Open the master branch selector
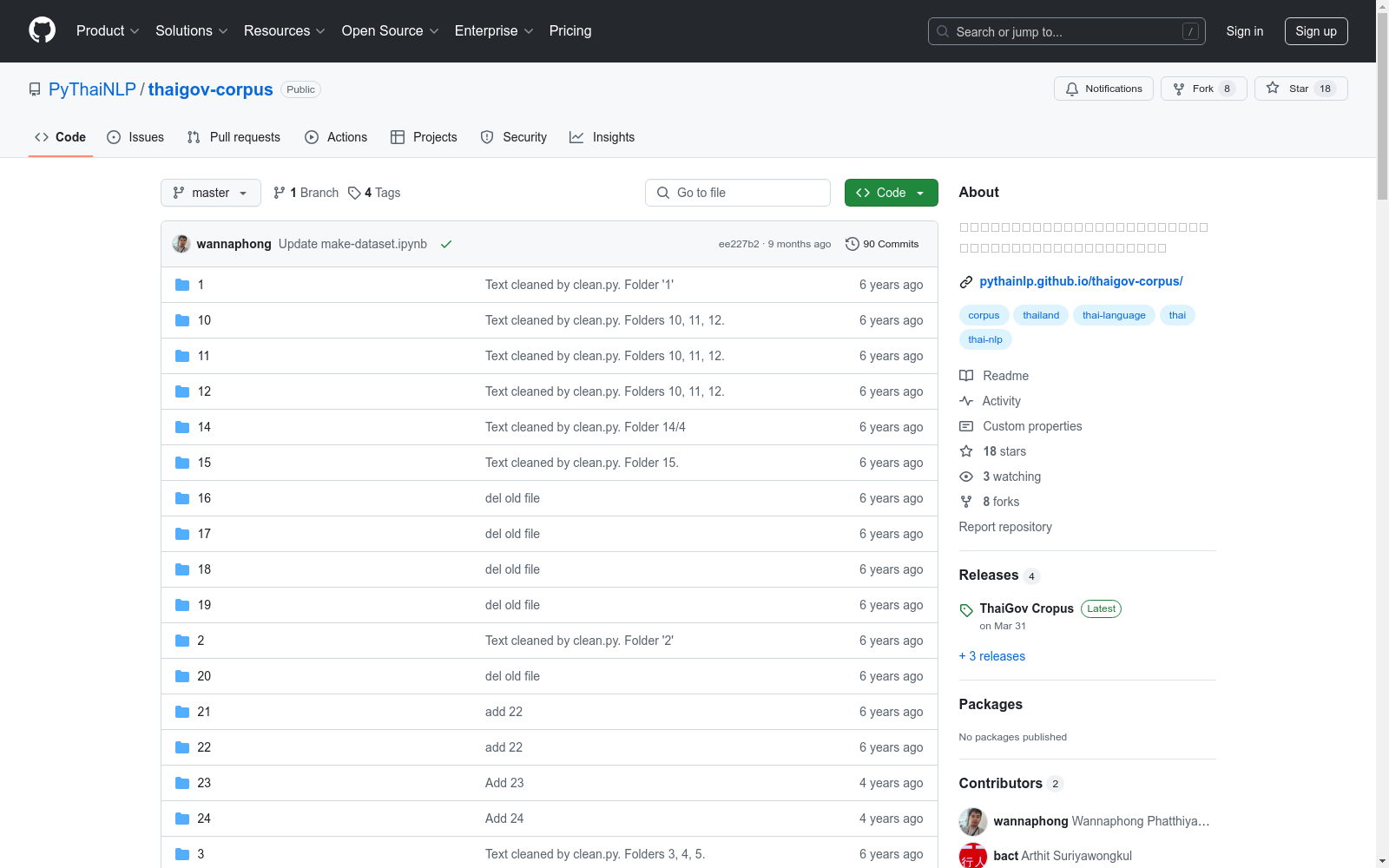1389x868 pixels. point(211,193)
